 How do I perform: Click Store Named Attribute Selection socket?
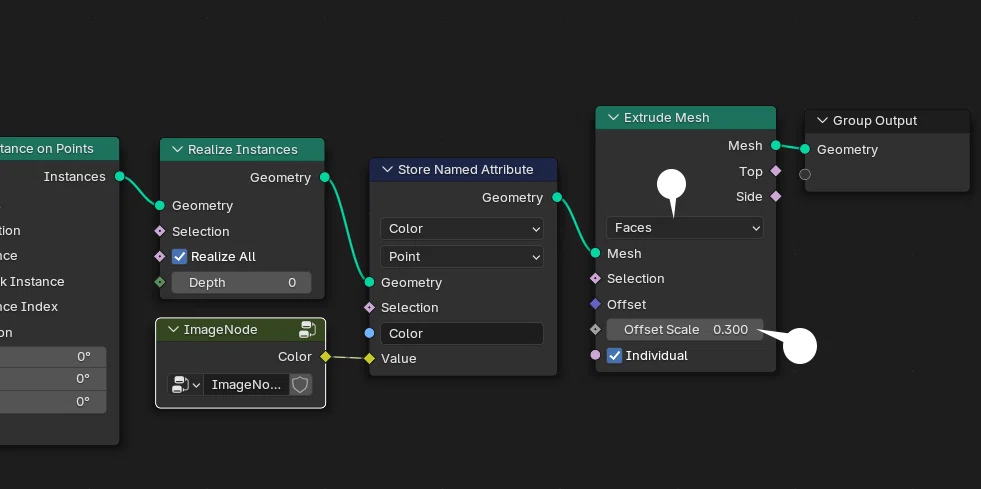(x=369, y=307)
